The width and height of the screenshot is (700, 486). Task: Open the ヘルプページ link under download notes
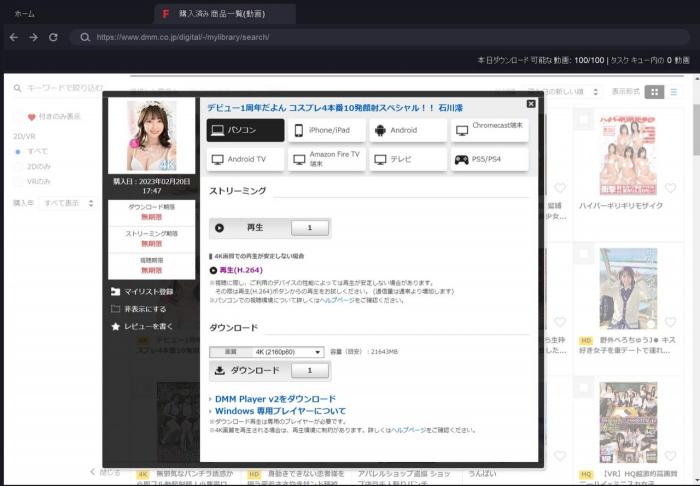point(408,430)
